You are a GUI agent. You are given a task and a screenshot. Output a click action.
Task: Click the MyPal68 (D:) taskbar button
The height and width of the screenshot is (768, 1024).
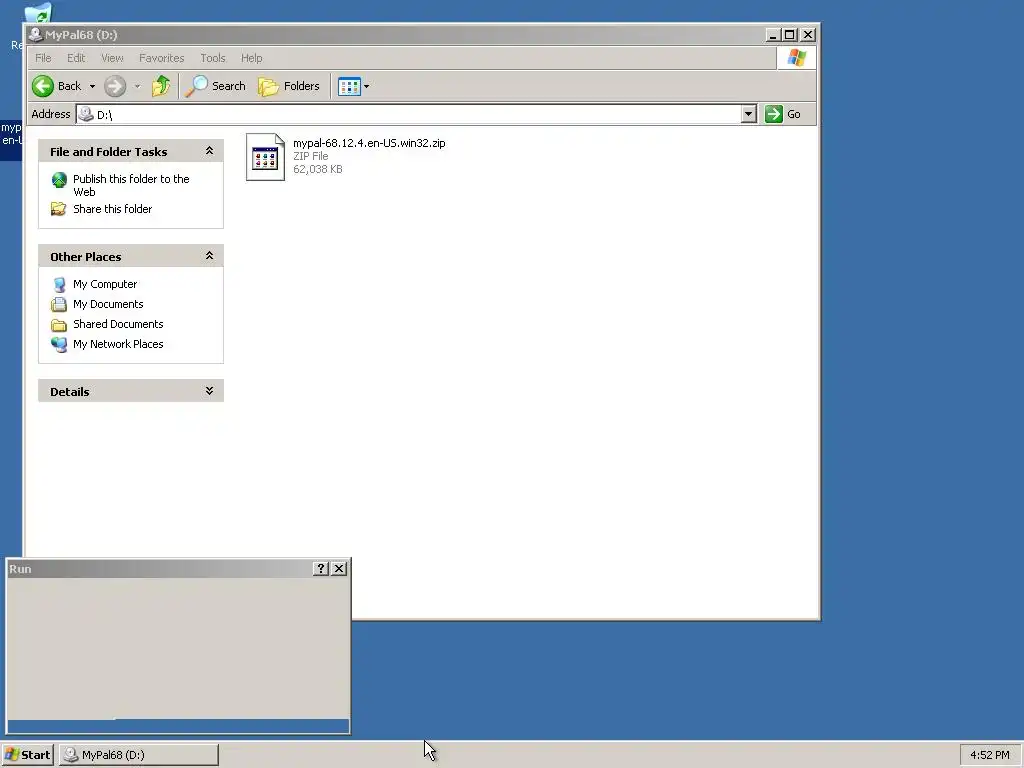pyautogui.click(x=138, y=755)
